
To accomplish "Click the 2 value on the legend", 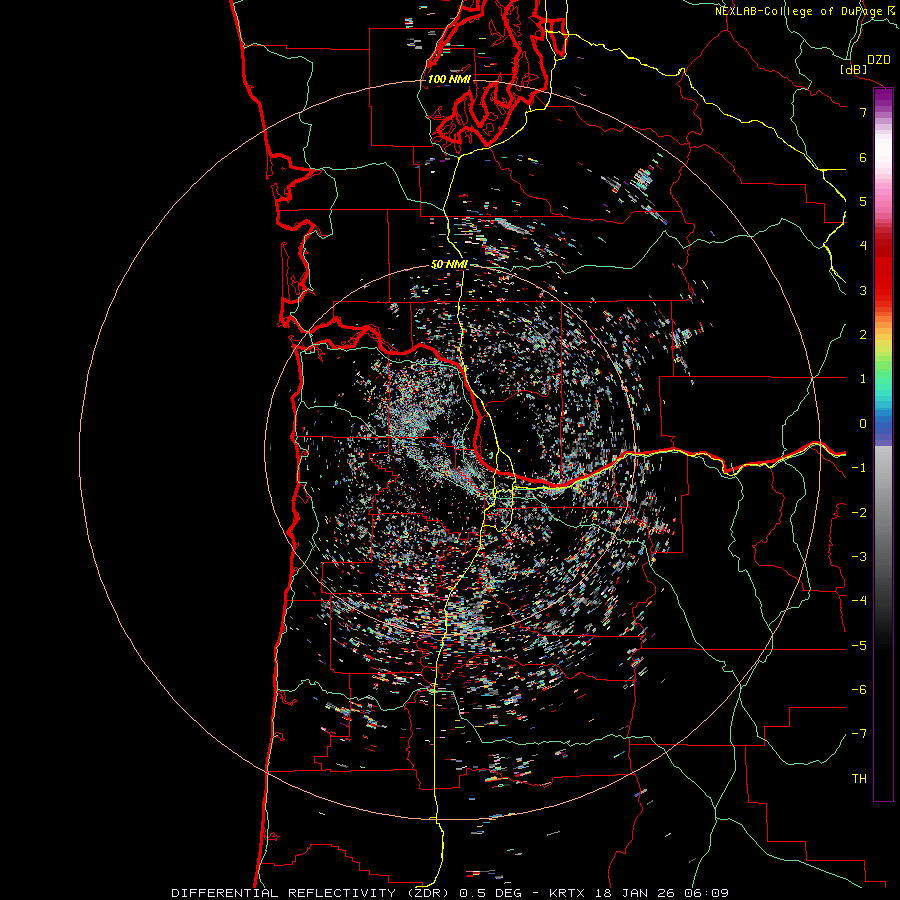I will [x=863, y=335].
